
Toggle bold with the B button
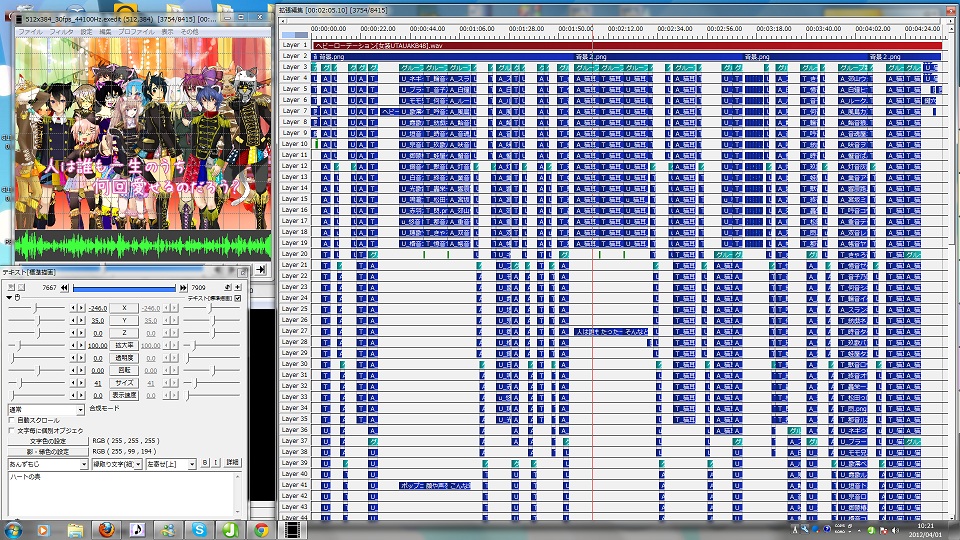pos(205,463)
